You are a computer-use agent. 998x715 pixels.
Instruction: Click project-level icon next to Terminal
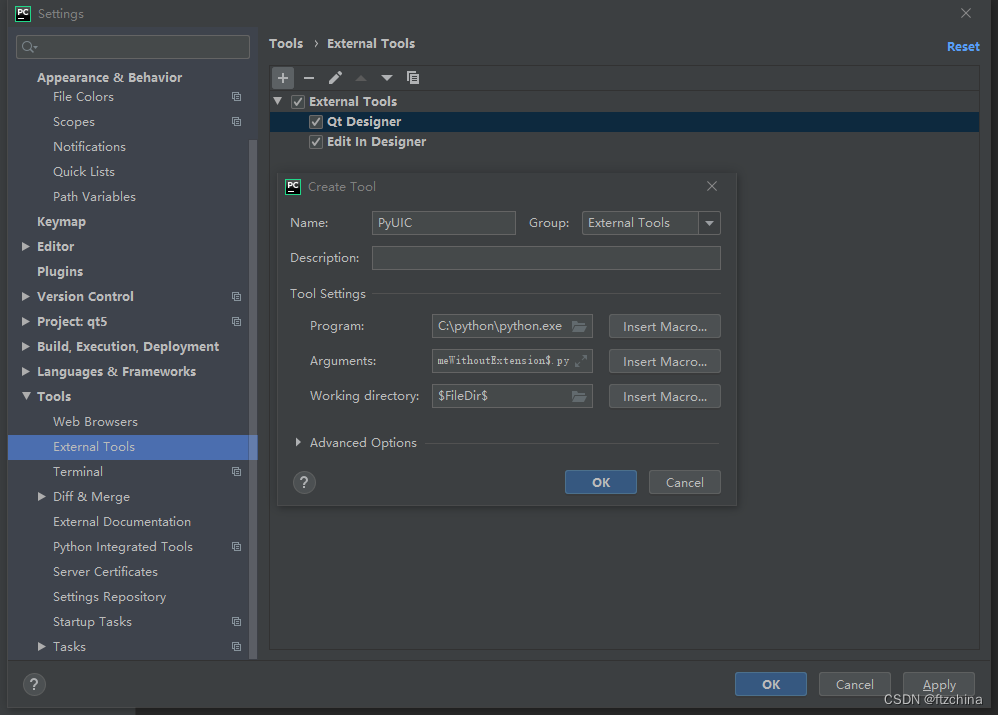tap(236, 472)
